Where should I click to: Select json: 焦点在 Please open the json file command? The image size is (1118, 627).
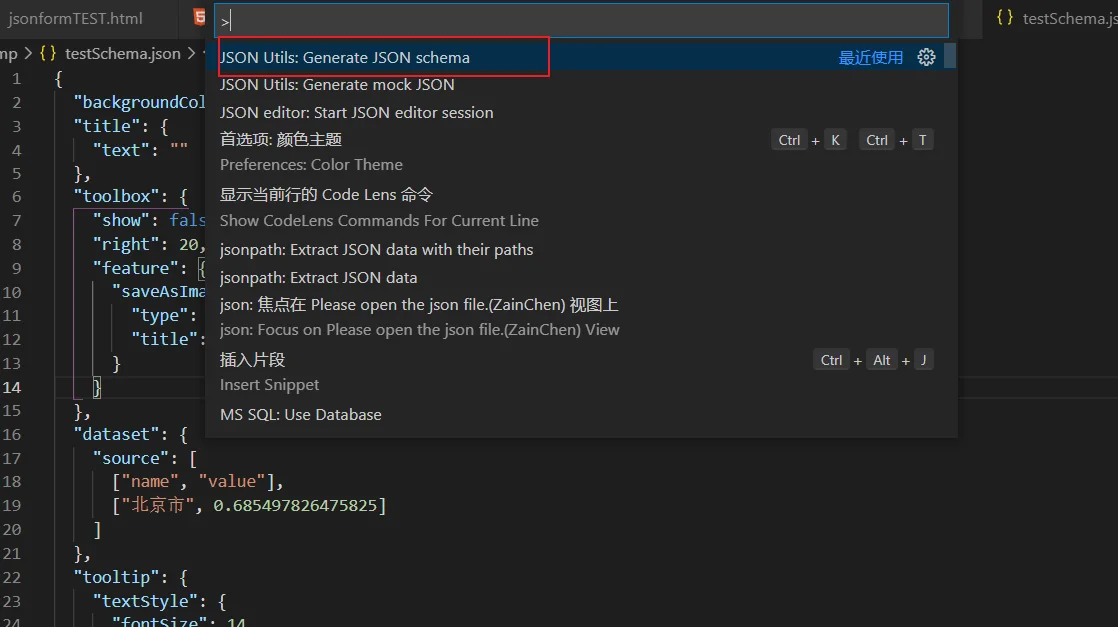[580, 317]
